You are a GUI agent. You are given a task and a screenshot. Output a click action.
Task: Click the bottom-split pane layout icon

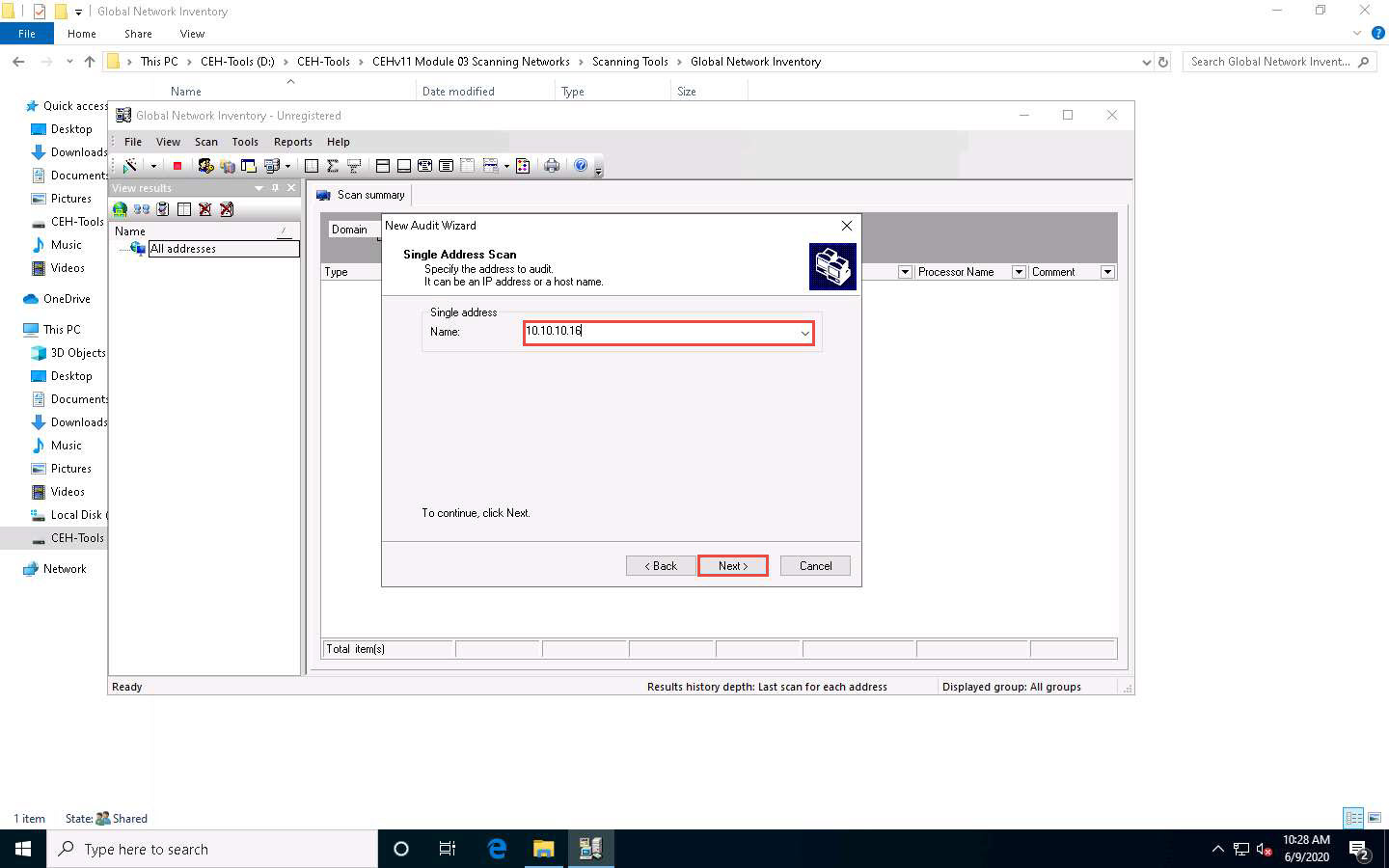click(404, 166)
